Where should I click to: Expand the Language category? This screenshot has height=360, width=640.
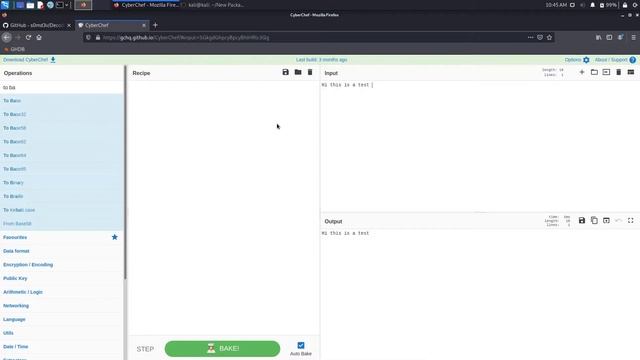pyautogui.click(x=62, y=319)
